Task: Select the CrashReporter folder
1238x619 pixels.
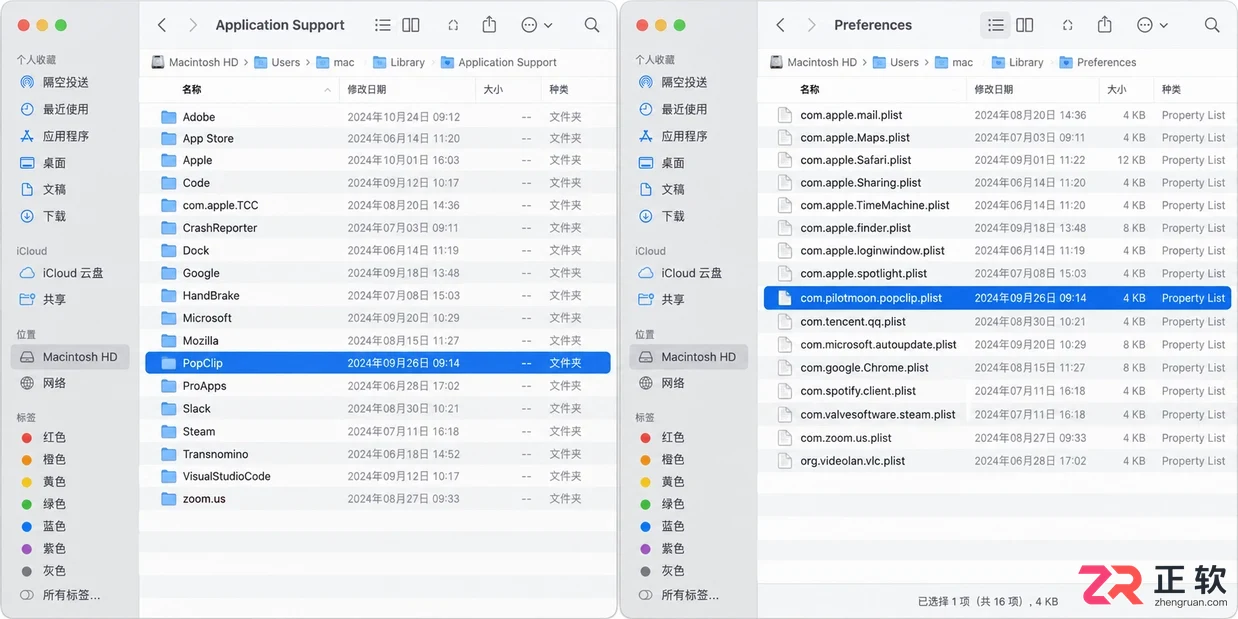Action: click(378, 228)
